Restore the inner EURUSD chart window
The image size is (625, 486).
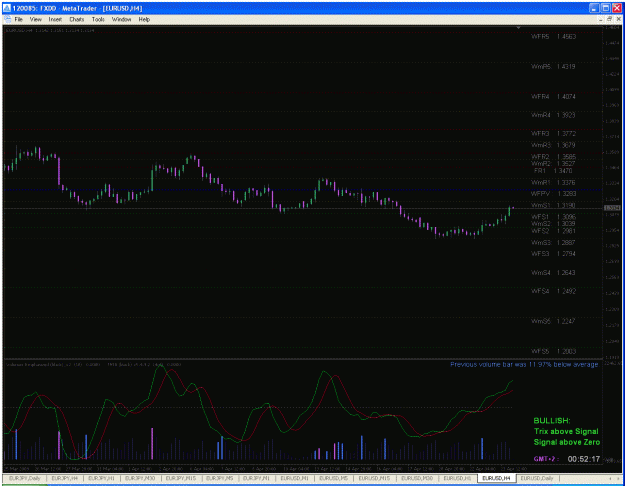tap(609, 19)
